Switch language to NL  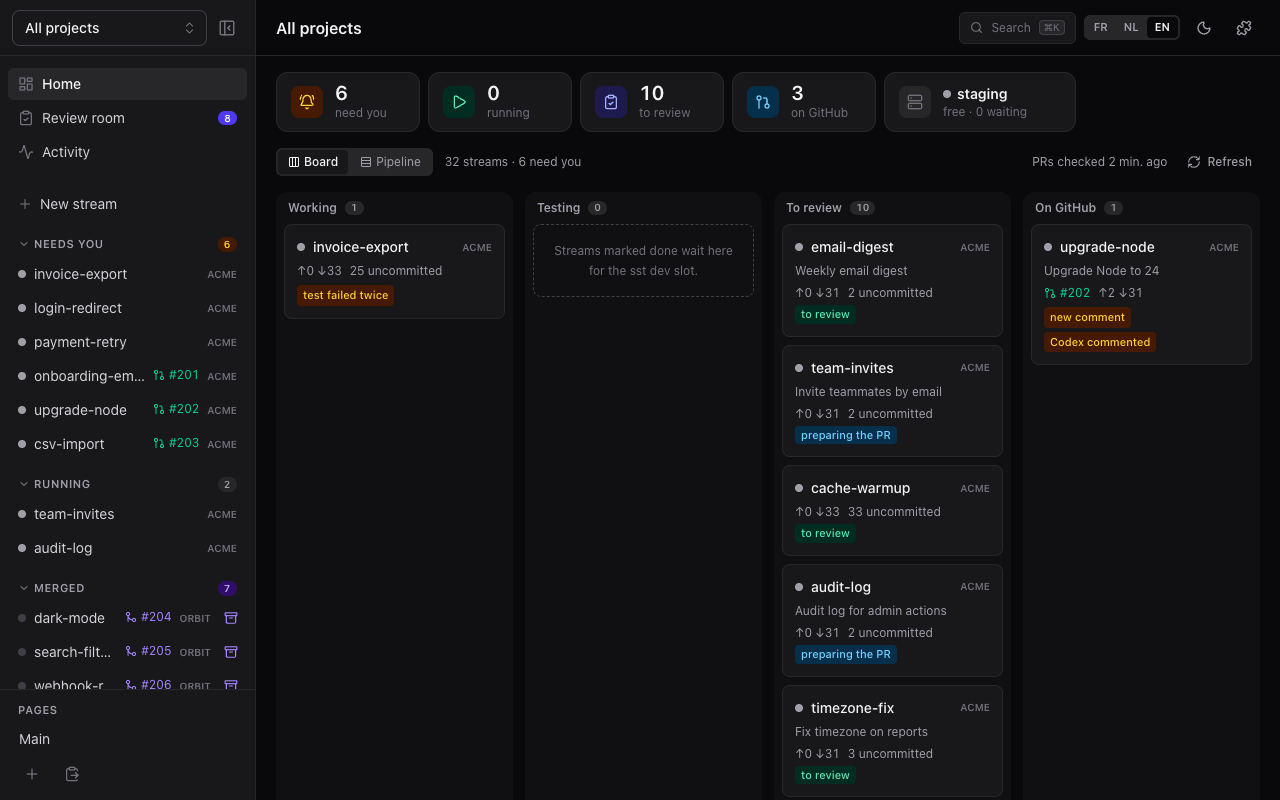pos(1131,28)
